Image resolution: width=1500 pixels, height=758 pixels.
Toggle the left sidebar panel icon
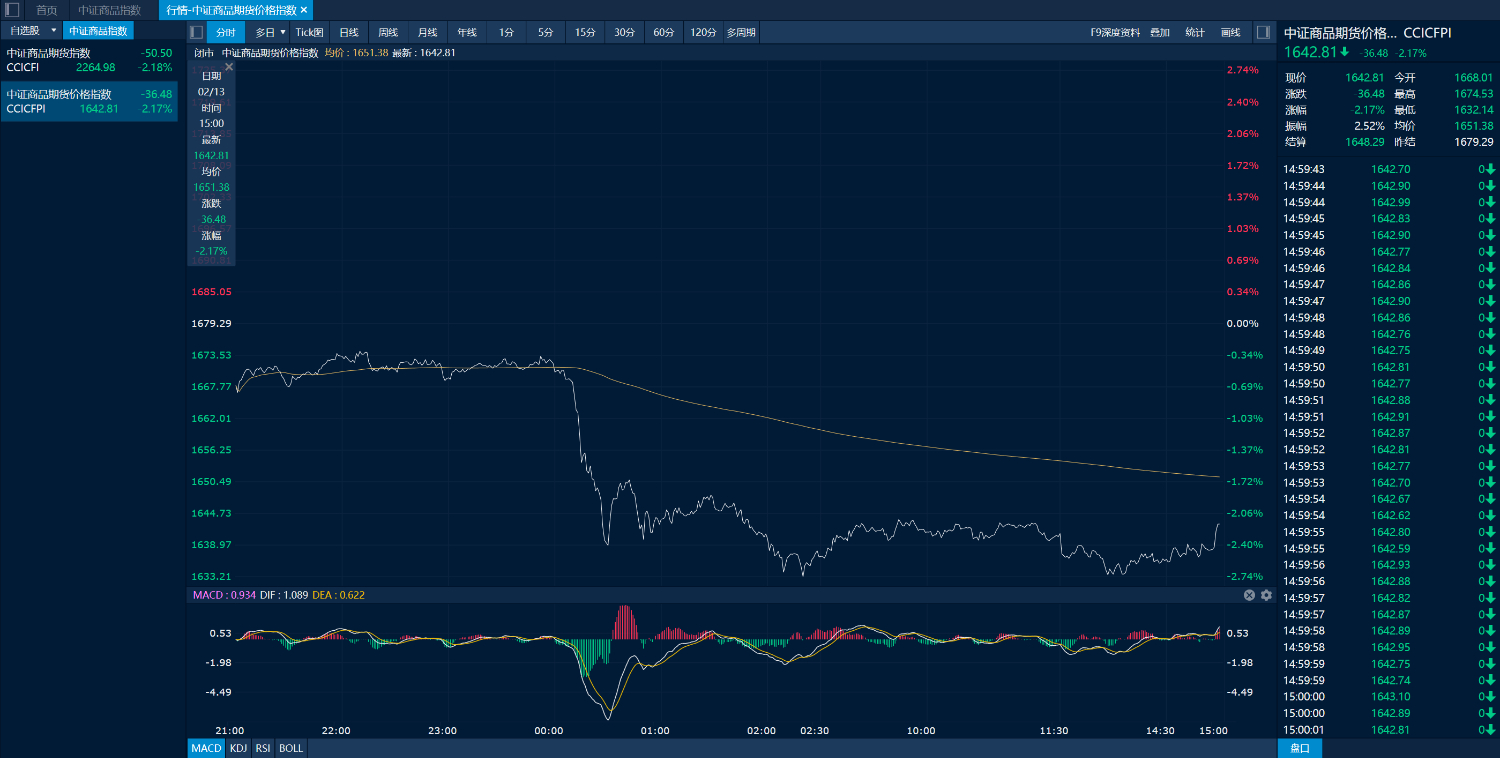tap(12, 10)
